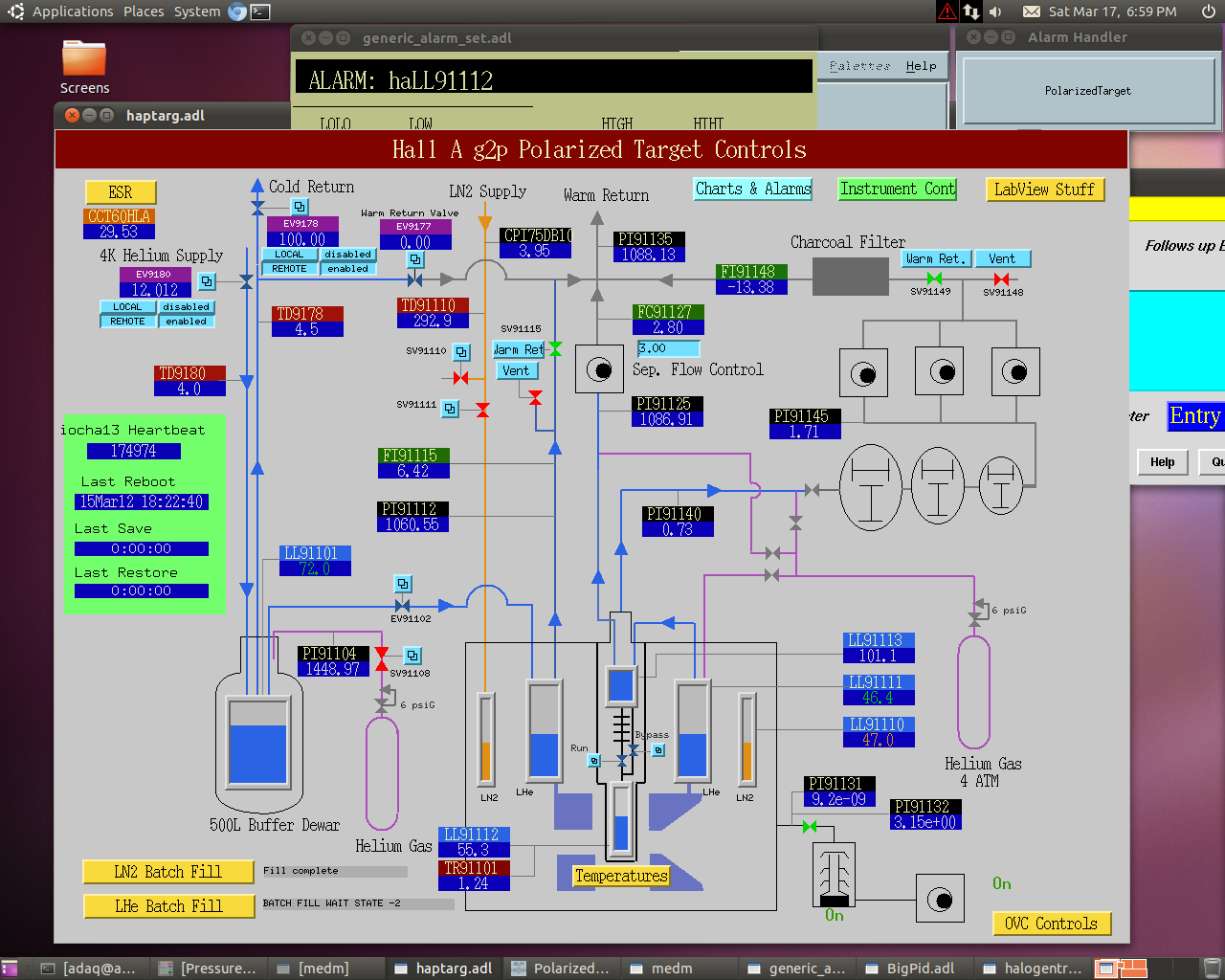Open the OVC Controls menu
Viewport: 1225px width, 980px height.
[1052, 924]
